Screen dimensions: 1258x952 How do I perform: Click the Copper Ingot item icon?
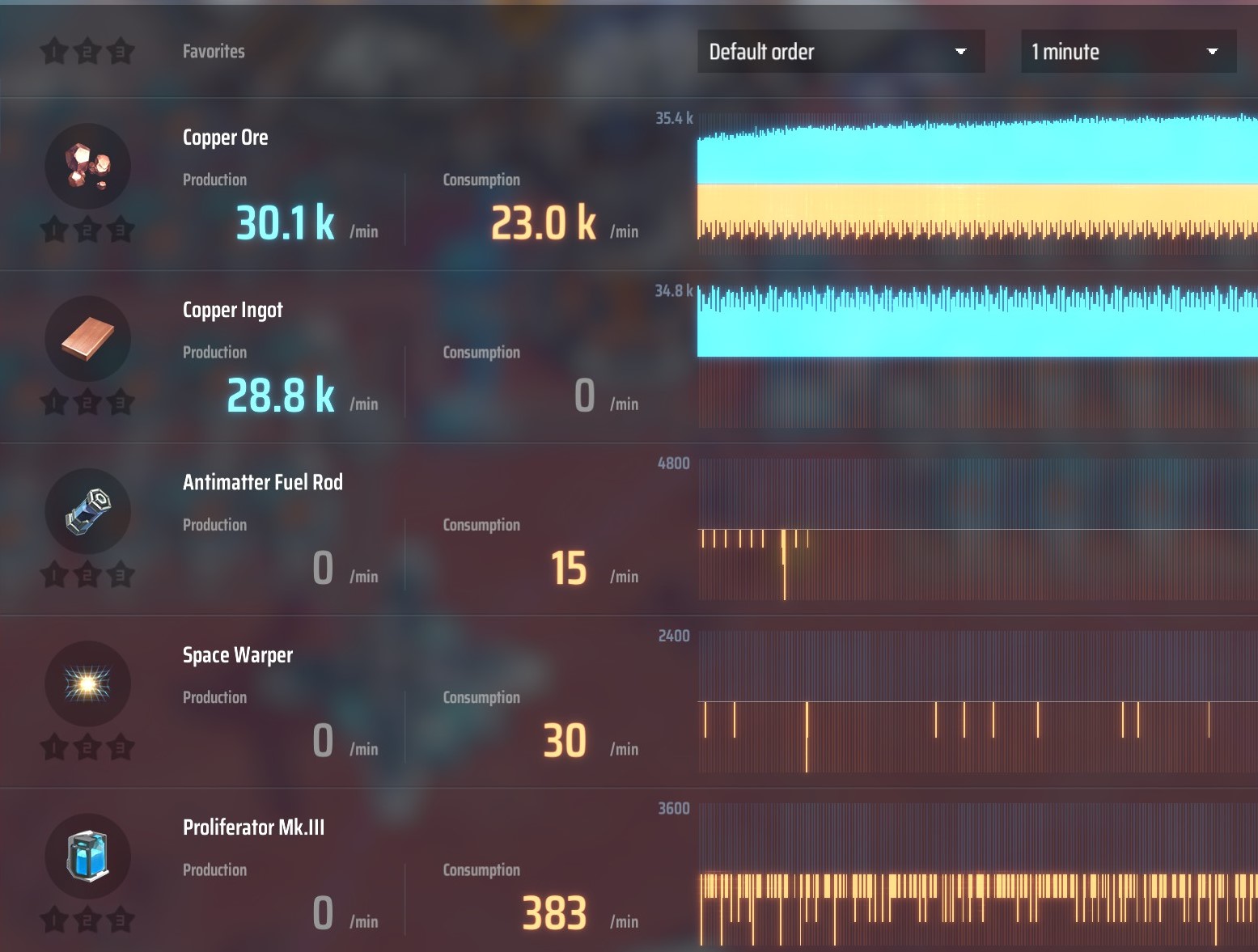pyautogui.click(x=87, y=338)
